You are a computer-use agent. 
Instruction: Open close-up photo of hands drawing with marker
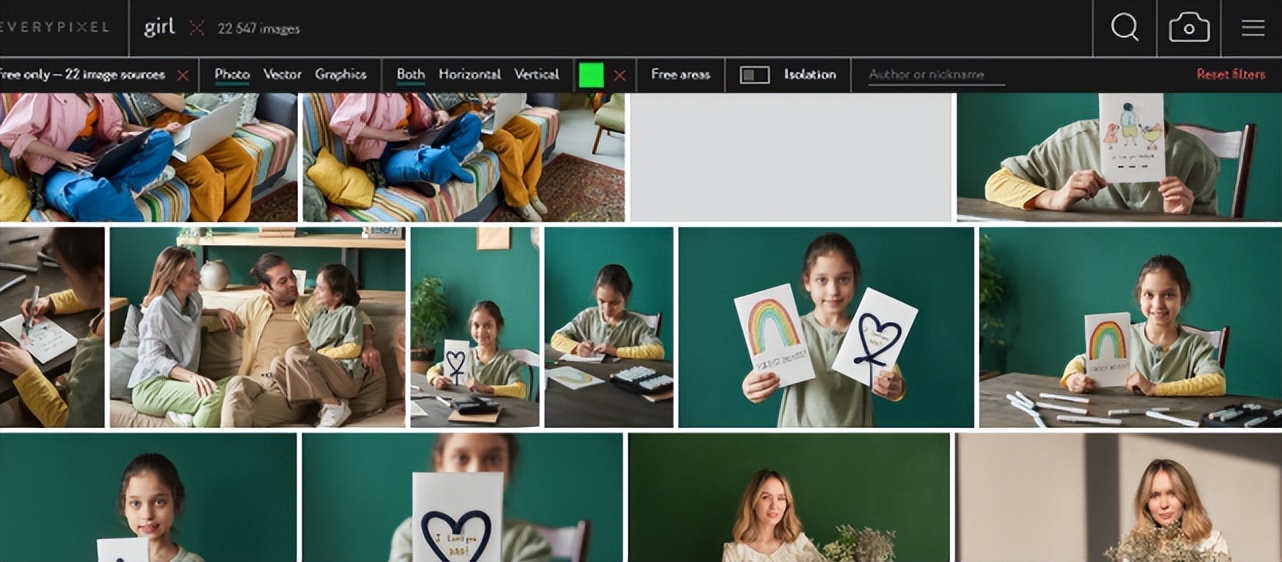[52, 327]
